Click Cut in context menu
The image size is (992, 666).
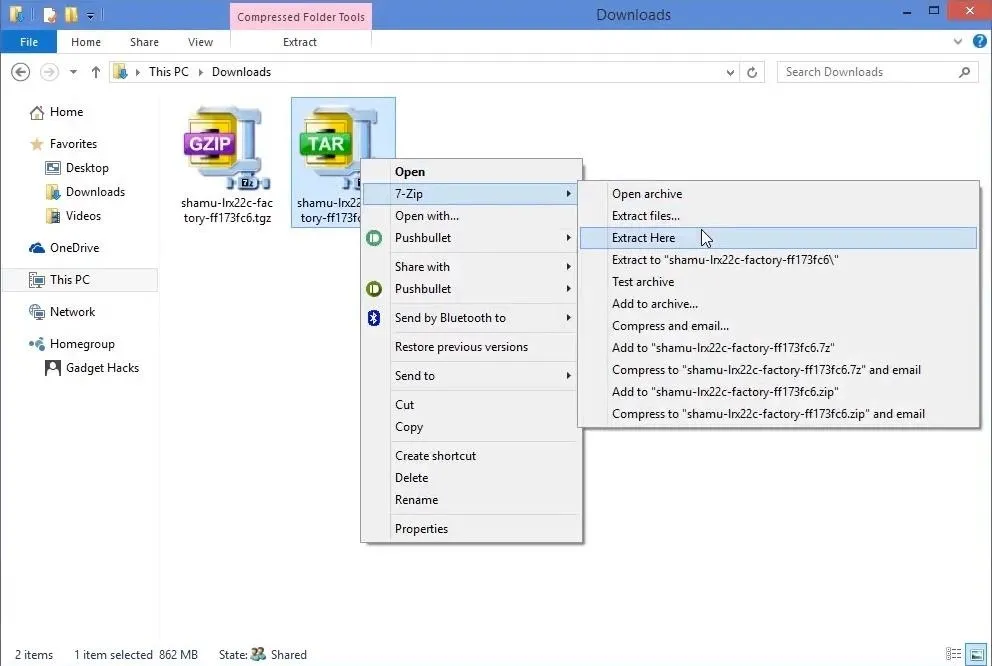[x=471, y=405]
